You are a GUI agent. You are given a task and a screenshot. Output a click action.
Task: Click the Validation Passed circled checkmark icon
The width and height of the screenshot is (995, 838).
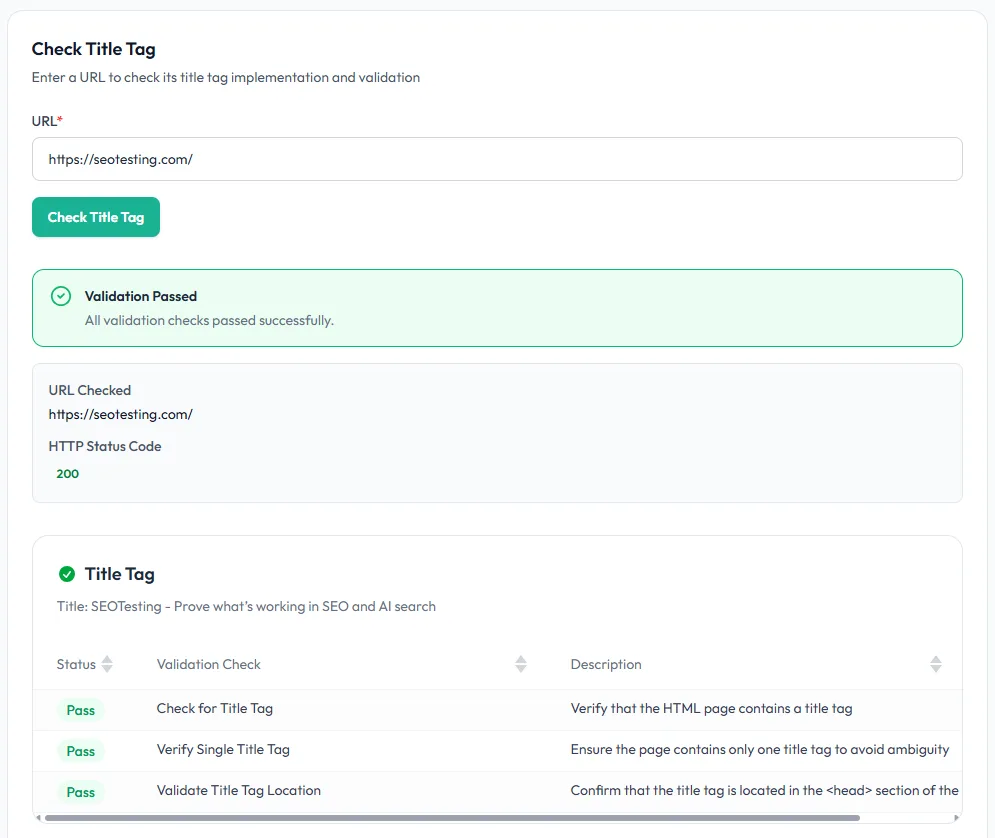[x=61, y=296]
